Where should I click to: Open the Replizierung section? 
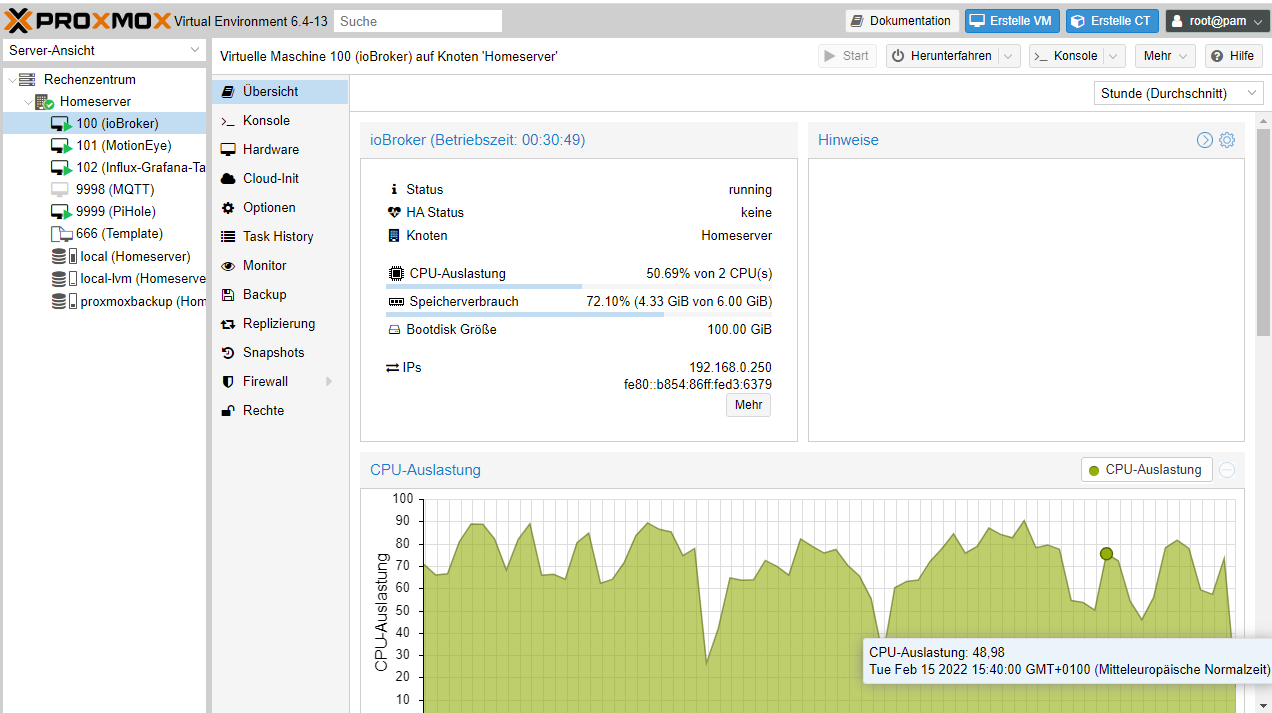click(x=279, y=323)
